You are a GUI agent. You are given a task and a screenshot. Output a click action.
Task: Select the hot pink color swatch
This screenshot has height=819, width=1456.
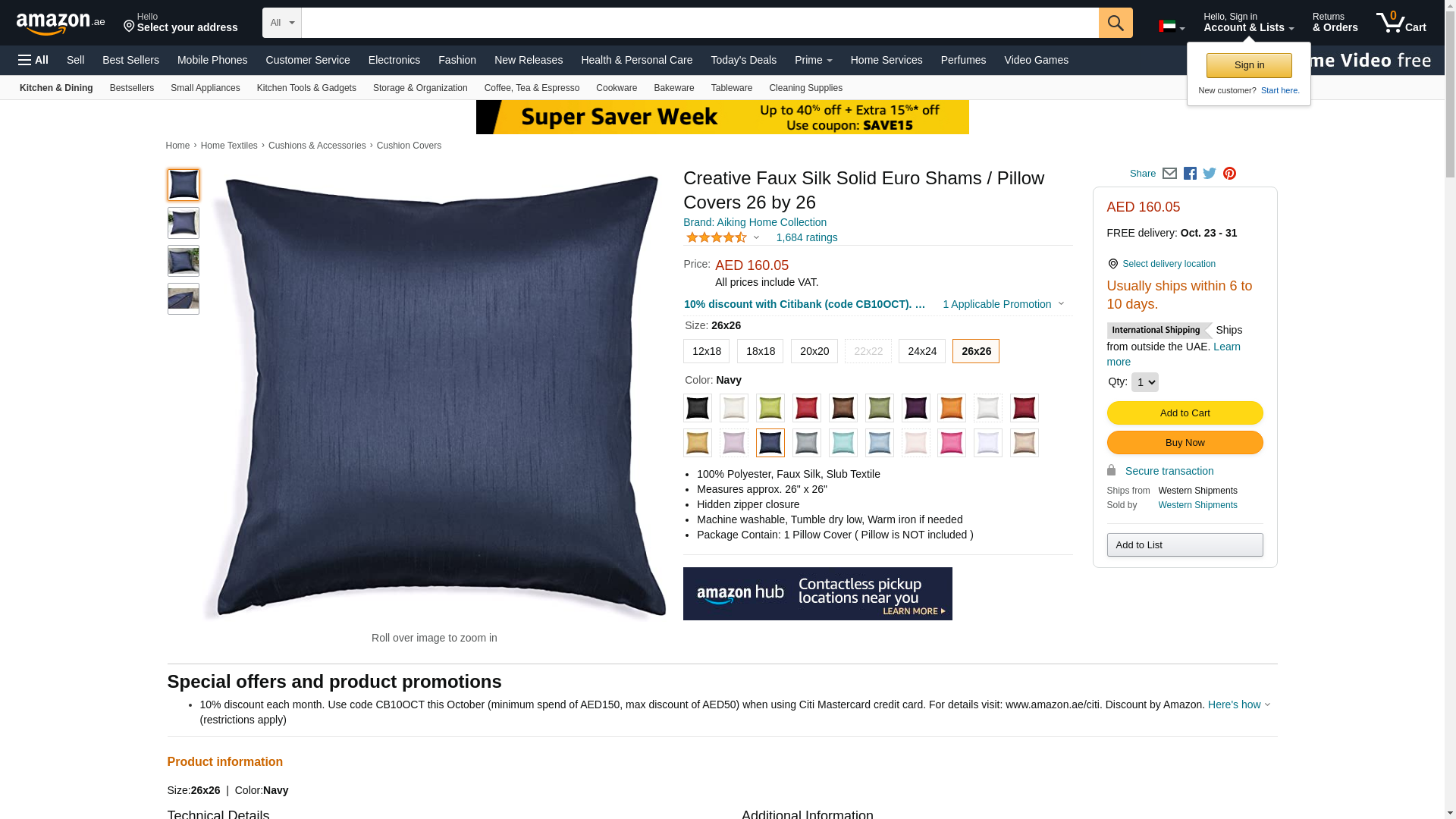[x=952, y=443]
